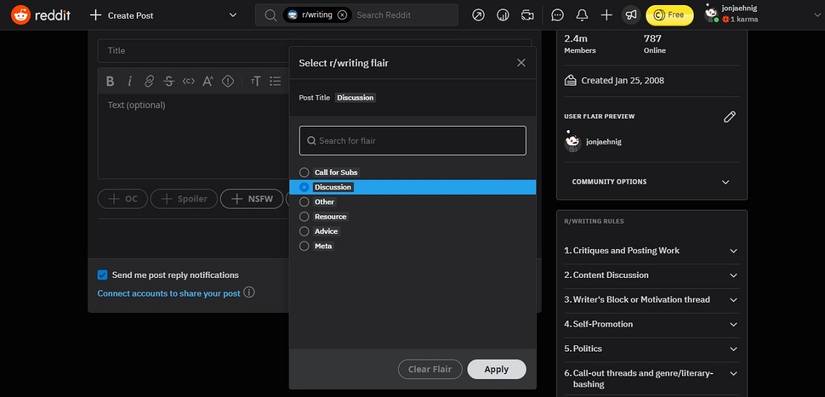Remove the r/writing search filter
825x397 pixels.
tap(342, 15)
